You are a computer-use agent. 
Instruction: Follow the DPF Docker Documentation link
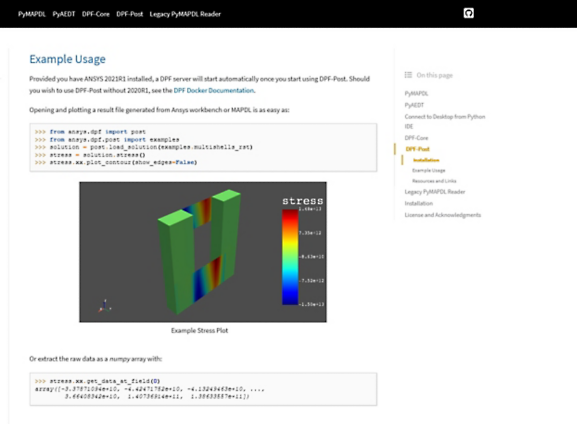click(x=214, y=90)
